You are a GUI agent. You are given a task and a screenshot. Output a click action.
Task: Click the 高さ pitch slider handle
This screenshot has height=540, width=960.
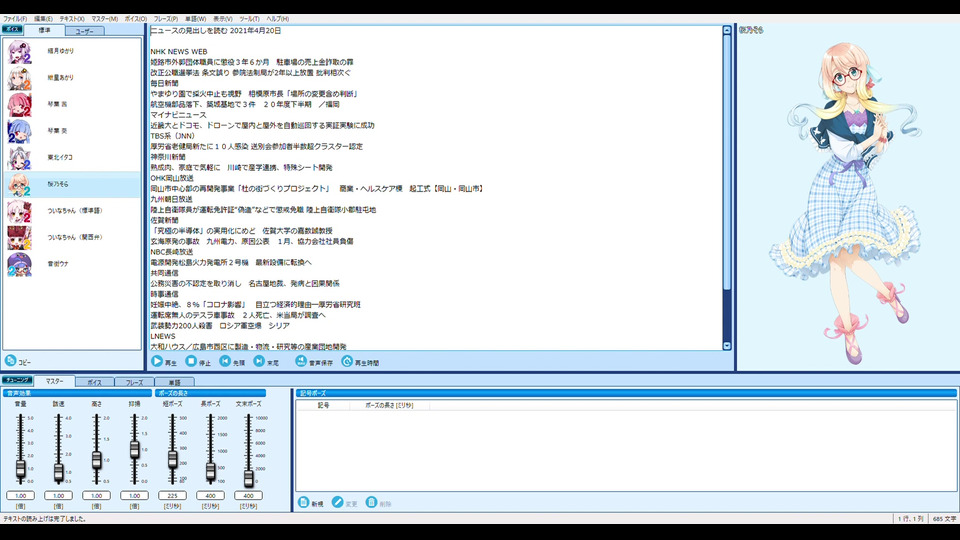96,459
